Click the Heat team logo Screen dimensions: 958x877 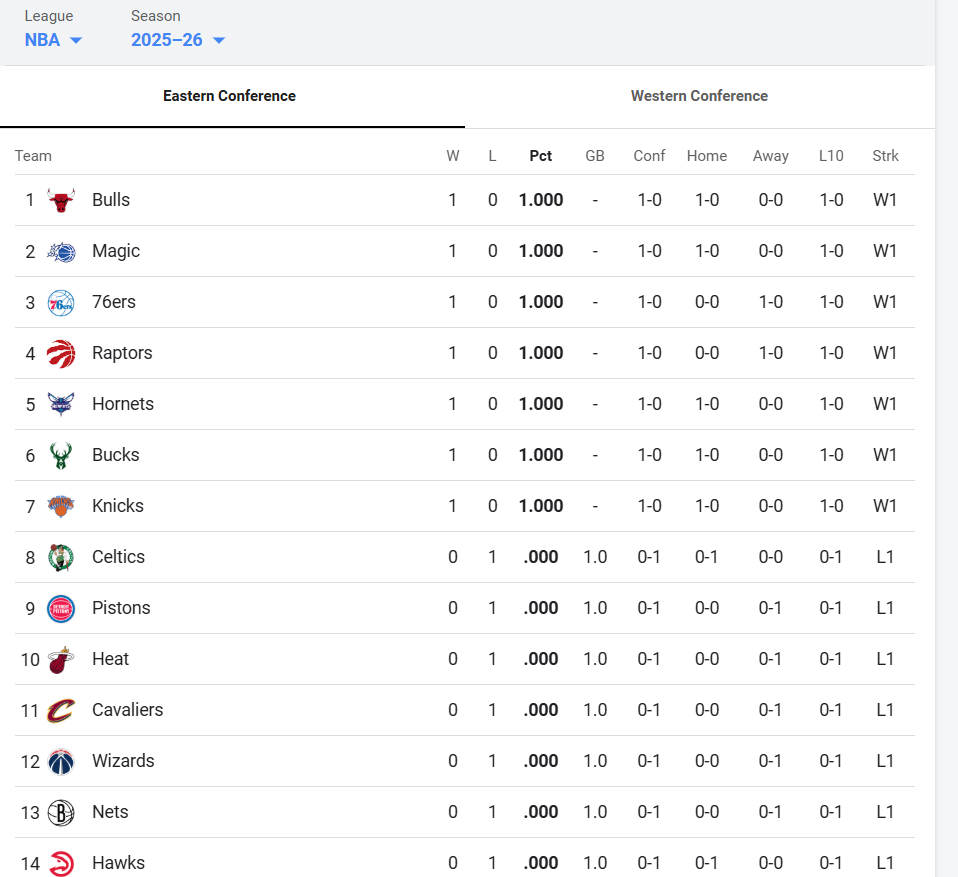pyautogui.click(x=61, y=659)
